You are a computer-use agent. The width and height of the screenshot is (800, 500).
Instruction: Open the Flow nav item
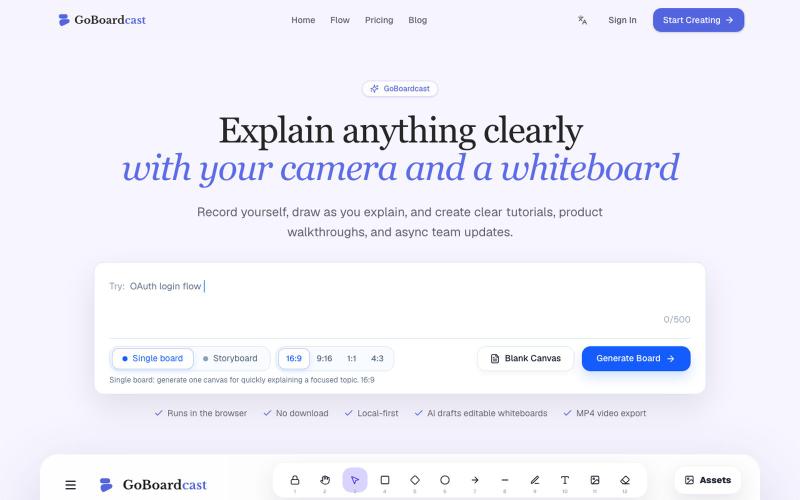click(340, 20)
